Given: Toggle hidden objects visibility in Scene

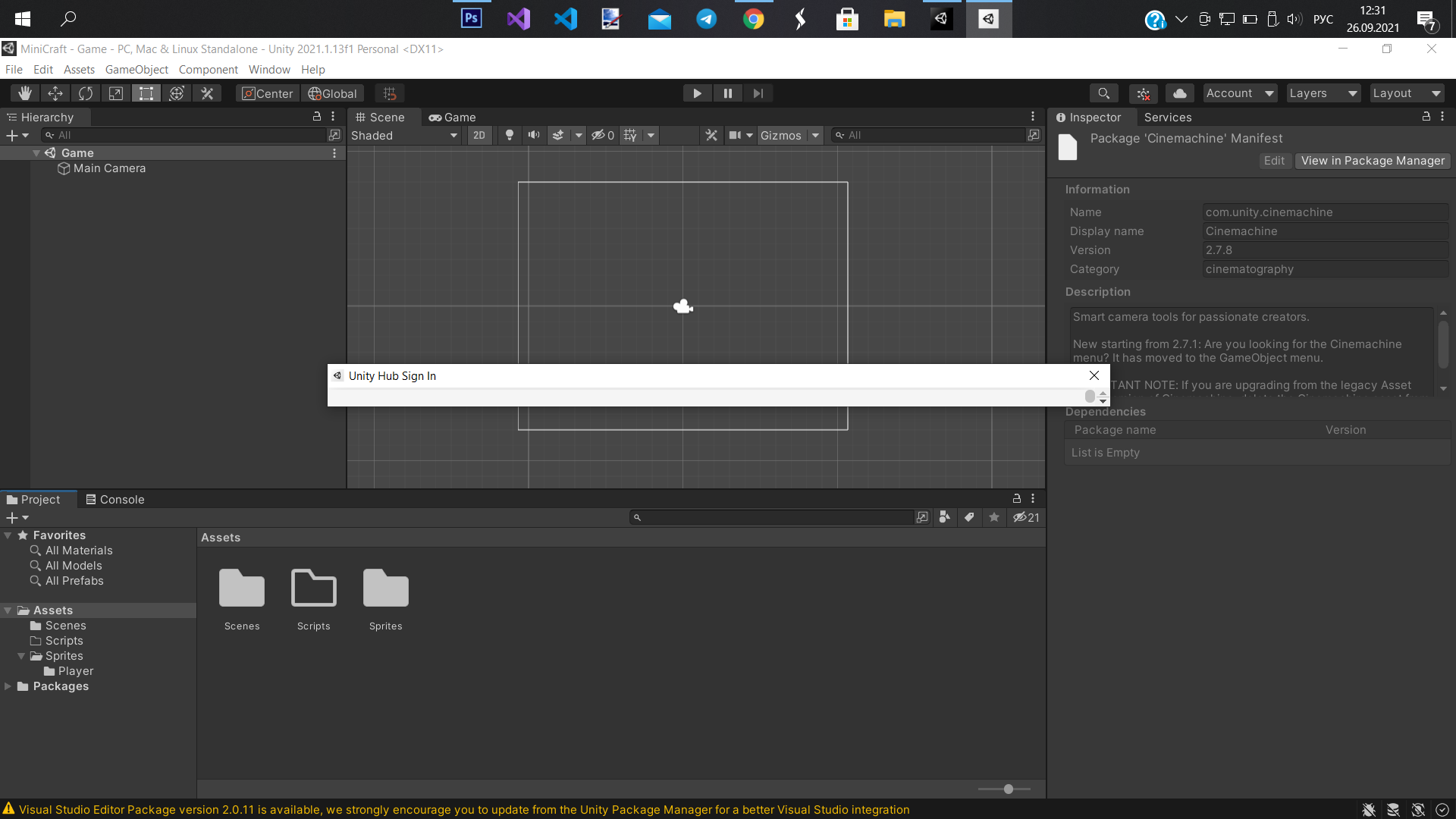Looking at the screenshot, I should pos(603,135).
